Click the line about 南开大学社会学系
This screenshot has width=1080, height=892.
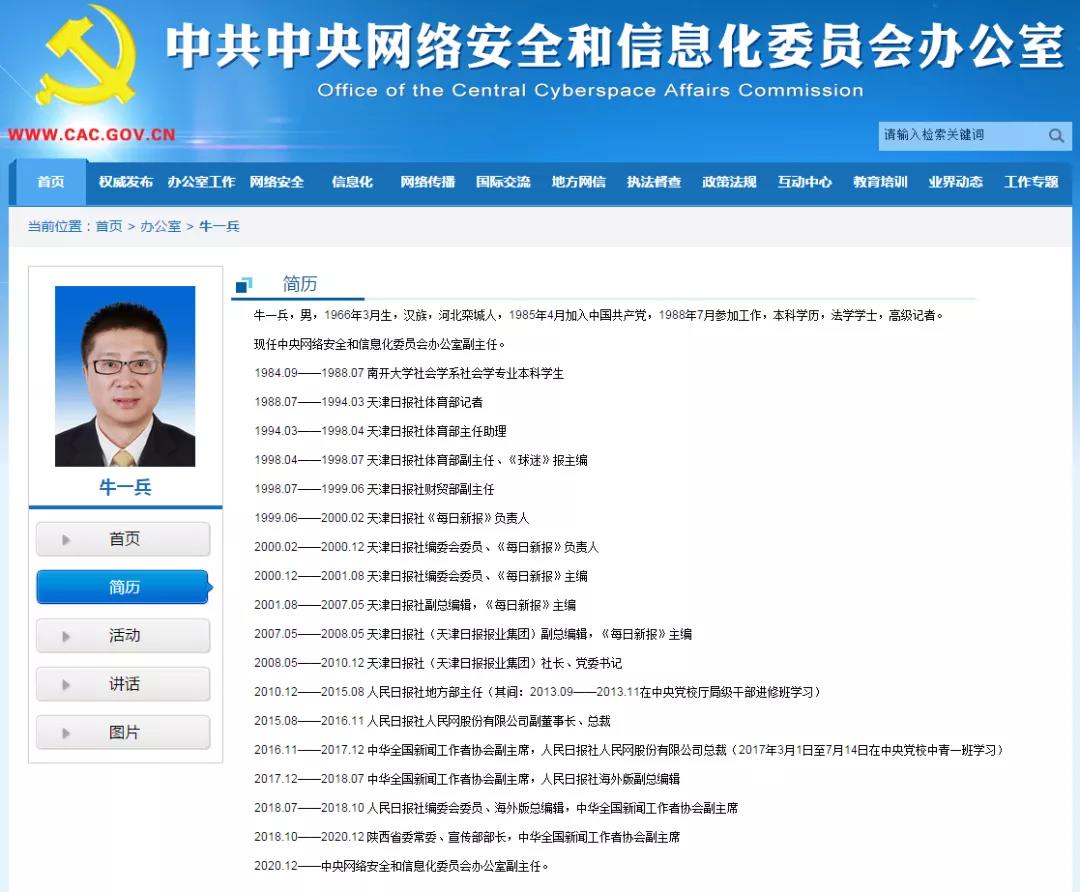[x=408, y=373]
